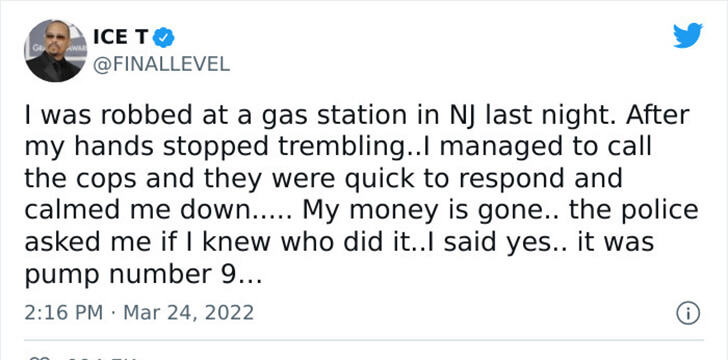The height and width of the screenshot is (360, 728).
Task: Click the line starting 'the cops and they'
Action: pos(323,179)
